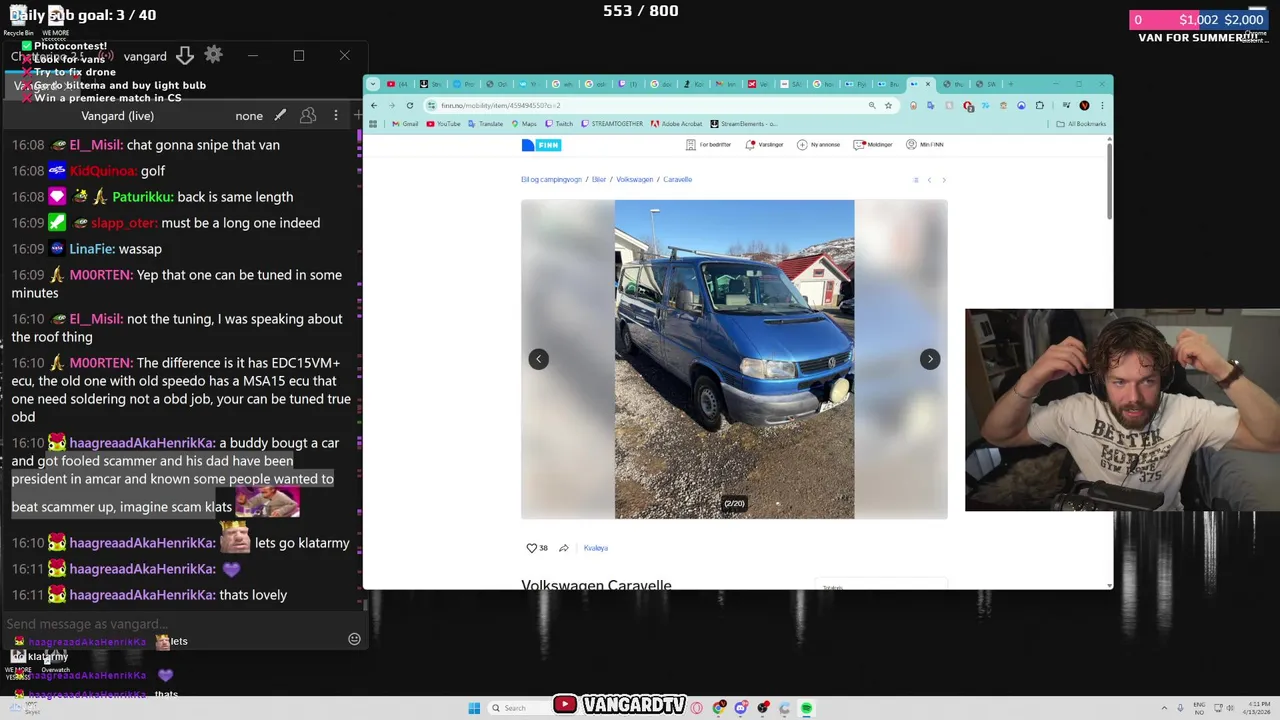This screenshot has height=720, width=1280.
Task: Open the Translate bookmark
Action: tap(485, 124)
